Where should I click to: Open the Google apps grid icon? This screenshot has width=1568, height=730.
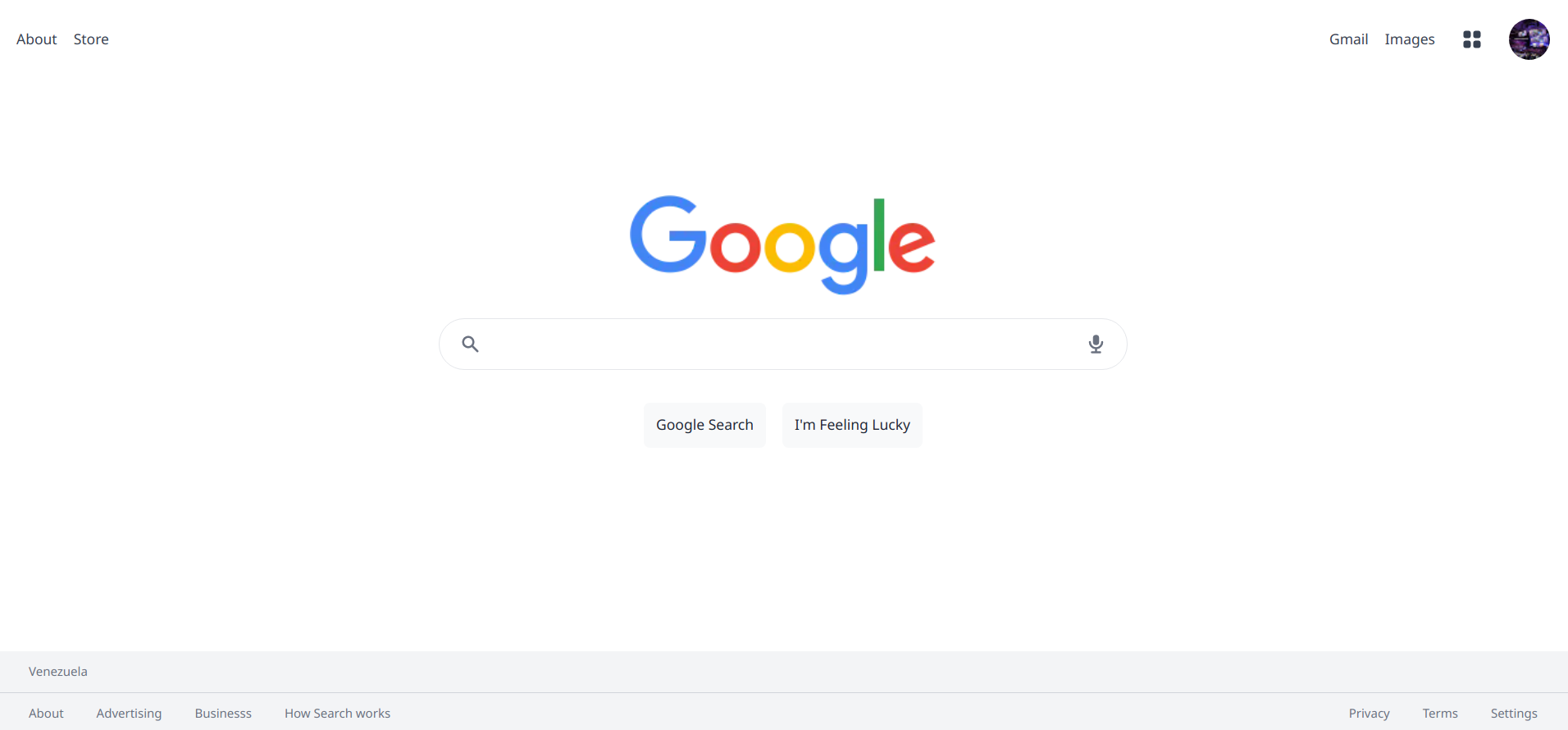point(1472,39)
